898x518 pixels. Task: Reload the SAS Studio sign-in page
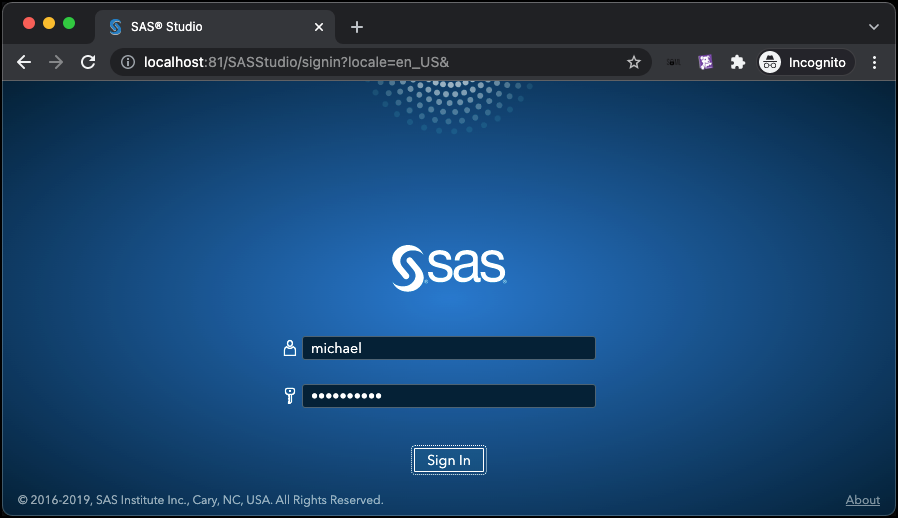pyautogui.click(x=88, y=62)
